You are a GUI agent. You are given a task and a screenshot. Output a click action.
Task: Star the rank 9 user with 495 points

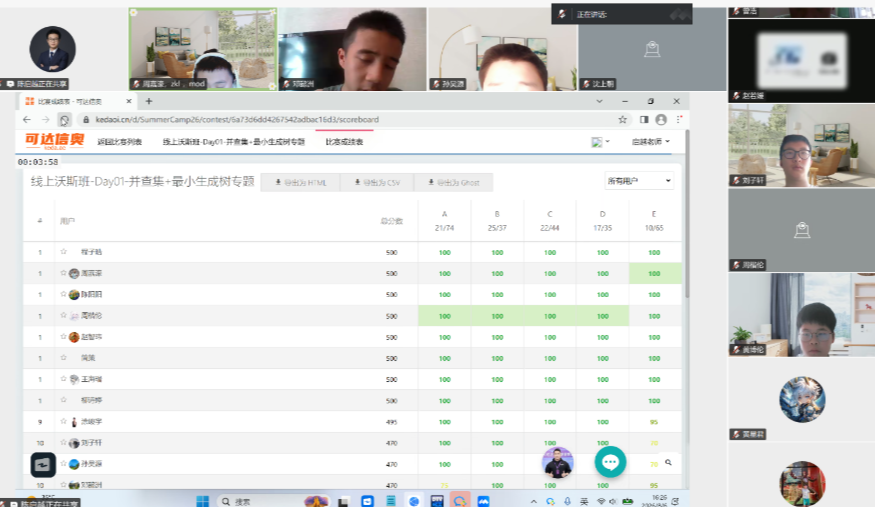point(64,421)
